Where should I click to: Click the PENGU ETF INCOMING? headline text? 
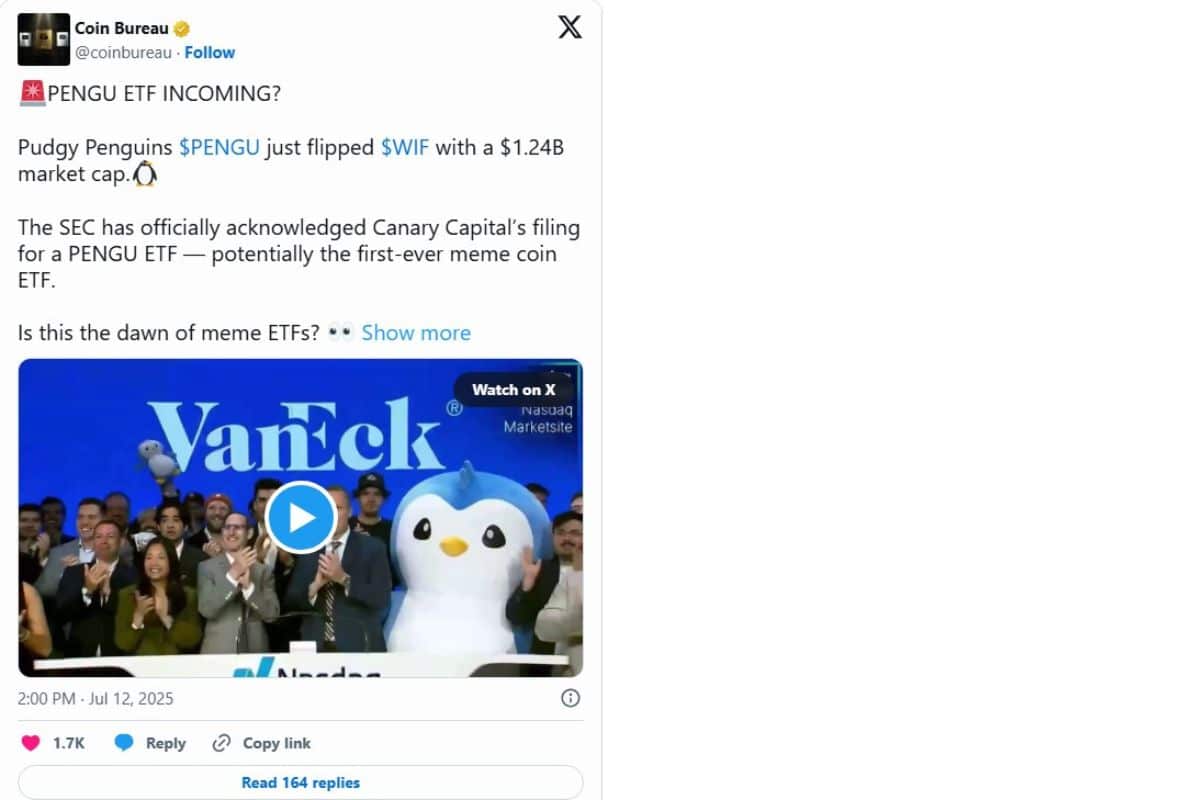click(164, 93)
